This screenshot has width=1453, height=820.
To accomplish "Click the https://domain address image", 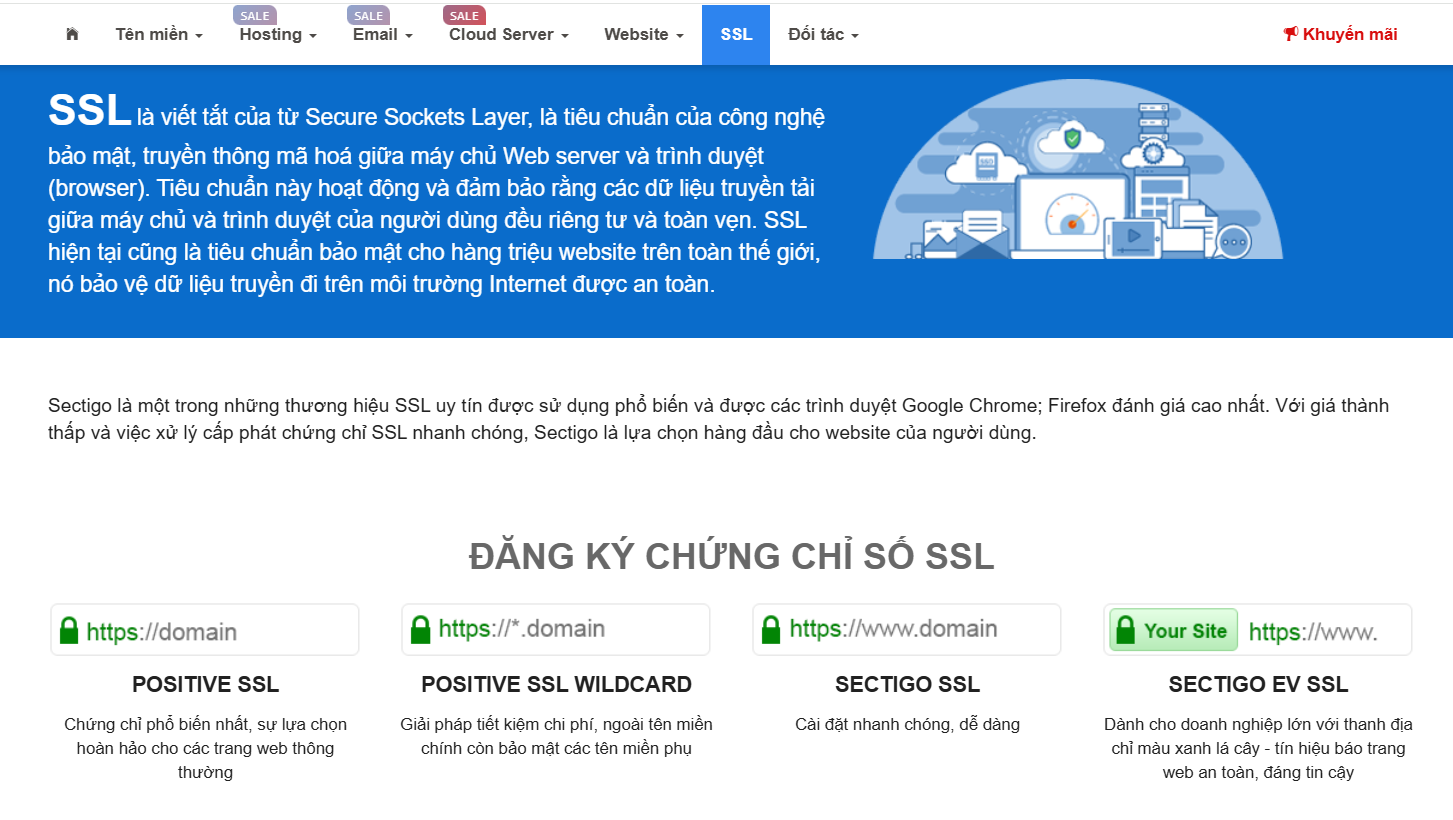I will pyautogui.click(x=205, y=630).
